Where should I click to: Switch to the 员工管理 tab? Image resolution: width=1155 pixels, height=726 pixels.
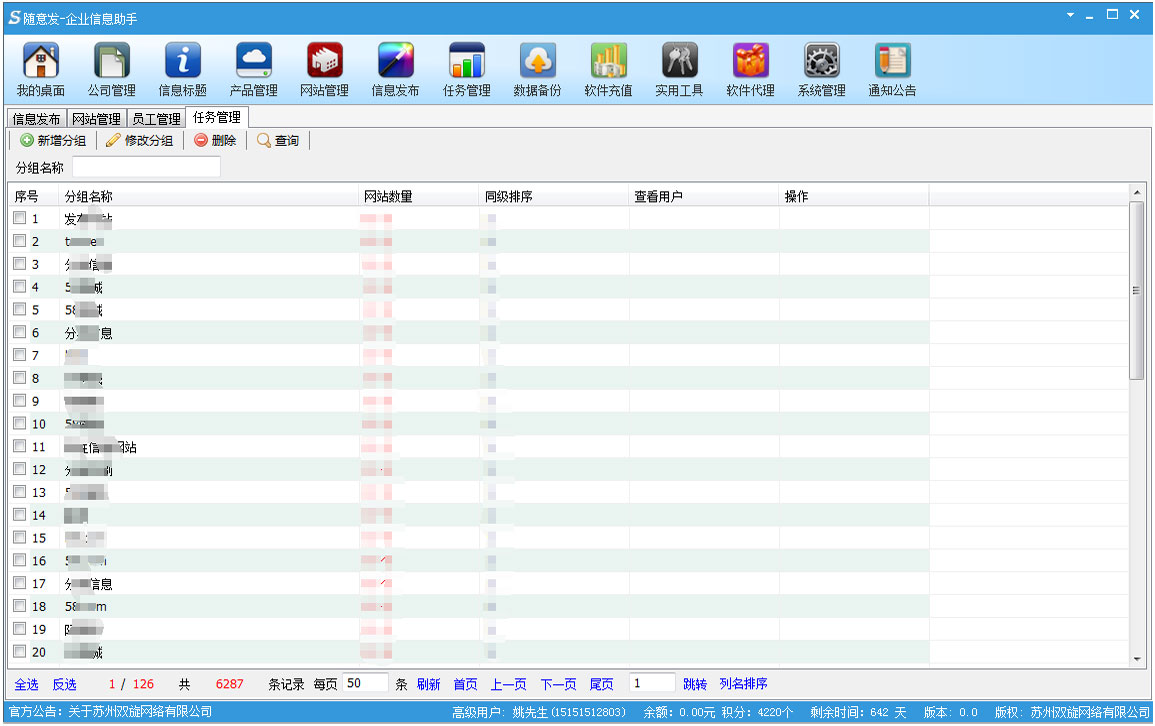[157, 119]
